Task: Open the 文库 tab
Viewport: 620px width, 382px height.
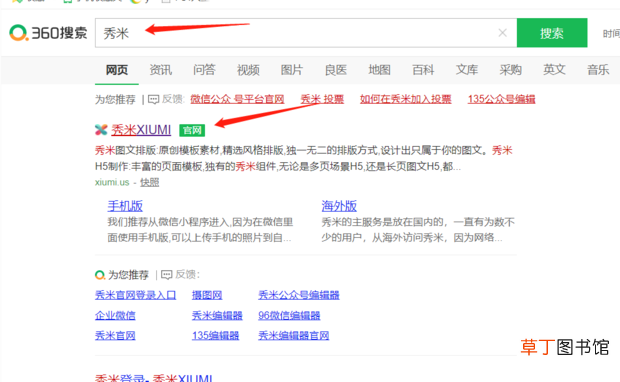Action: point(467,70)
